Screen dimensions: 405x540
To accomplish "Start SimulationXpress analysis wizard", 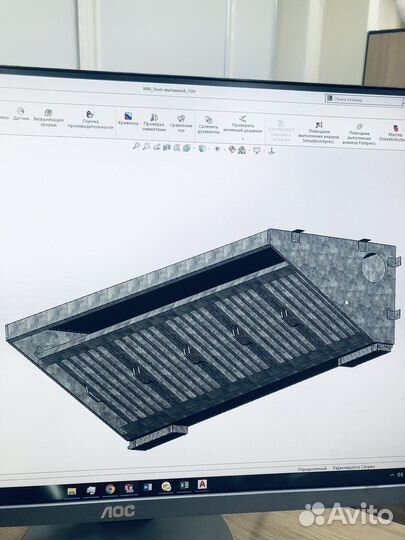I will (x=319, y=132).
